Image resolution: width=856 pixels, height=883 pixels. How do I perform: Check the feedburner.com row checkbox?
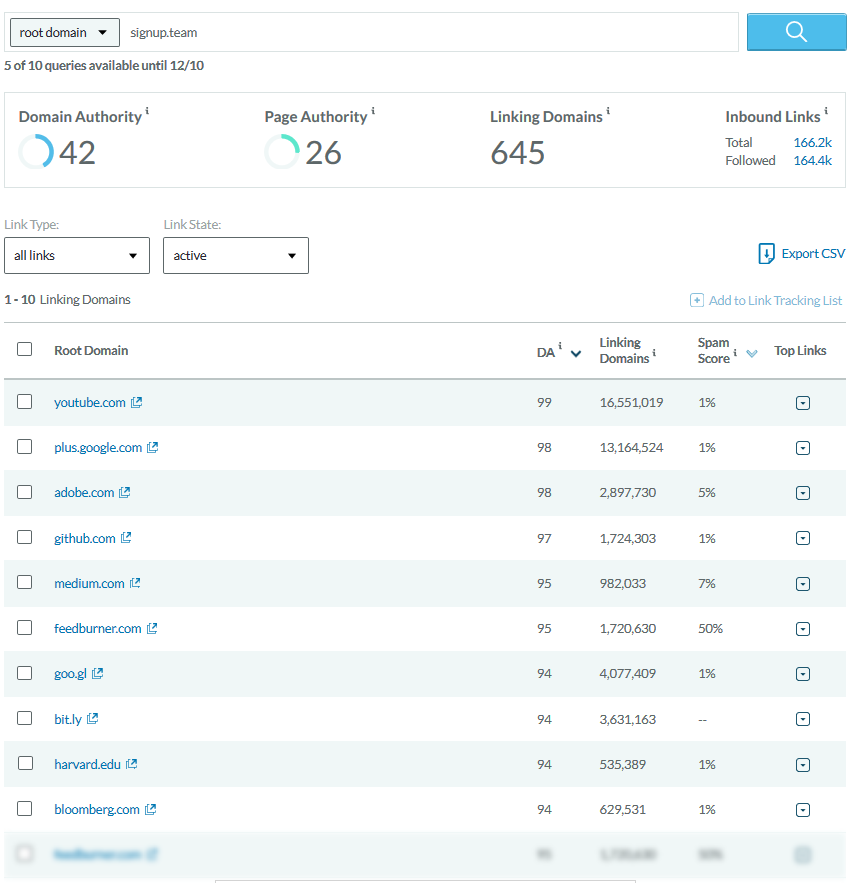tap(24, 627)
